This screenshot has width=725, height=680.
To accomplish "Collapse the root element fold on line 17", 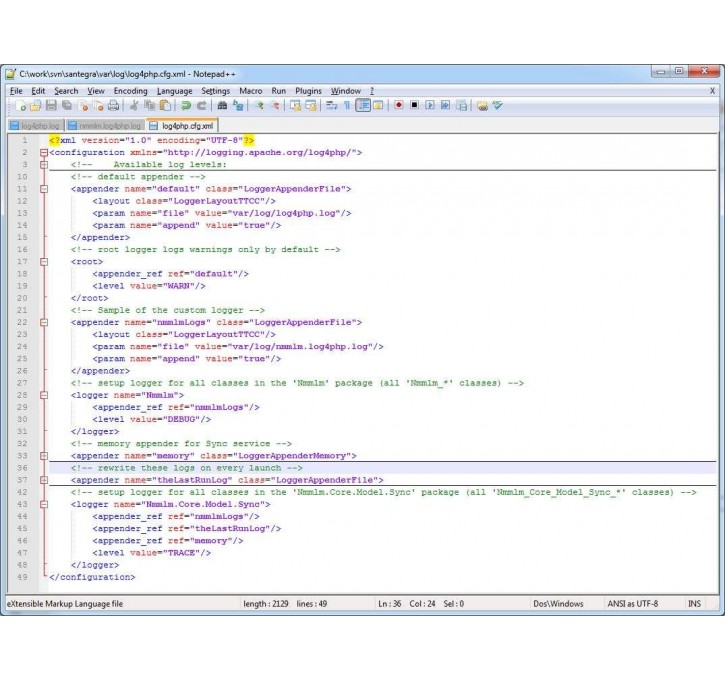I will (x=43, y=261).
